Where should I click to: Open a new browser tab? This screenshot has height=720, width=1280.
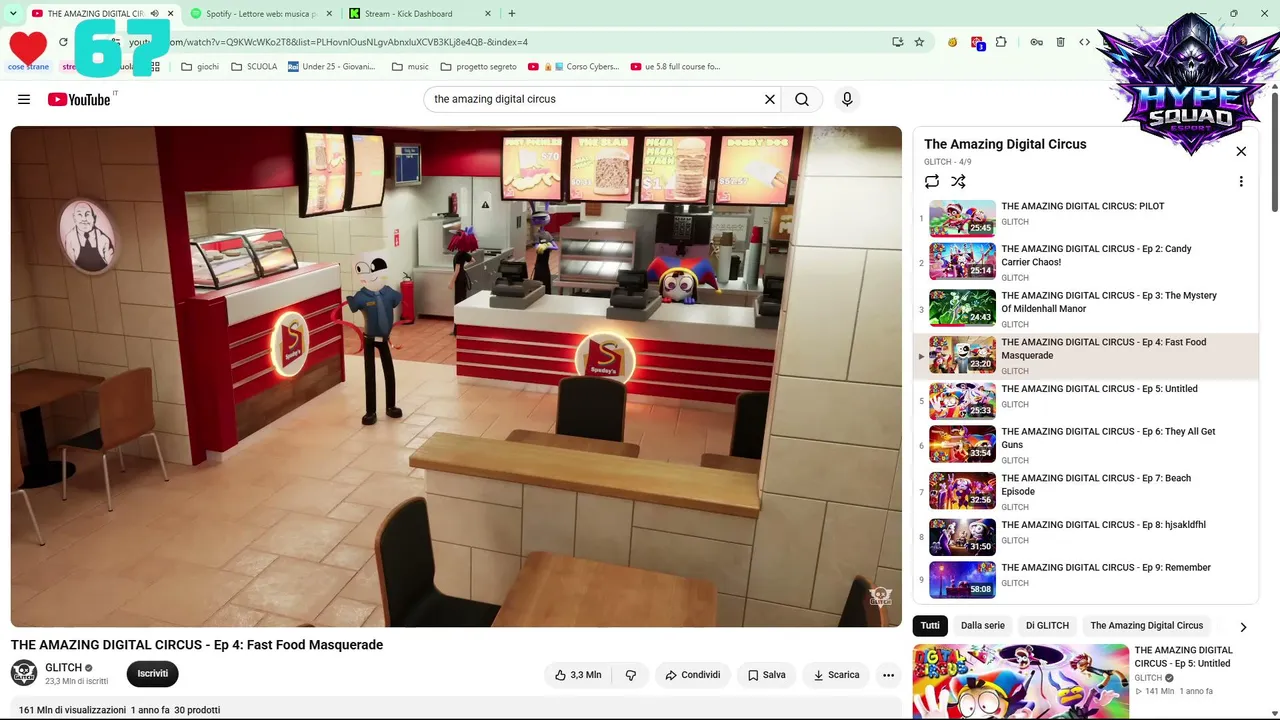click(512, 14)
